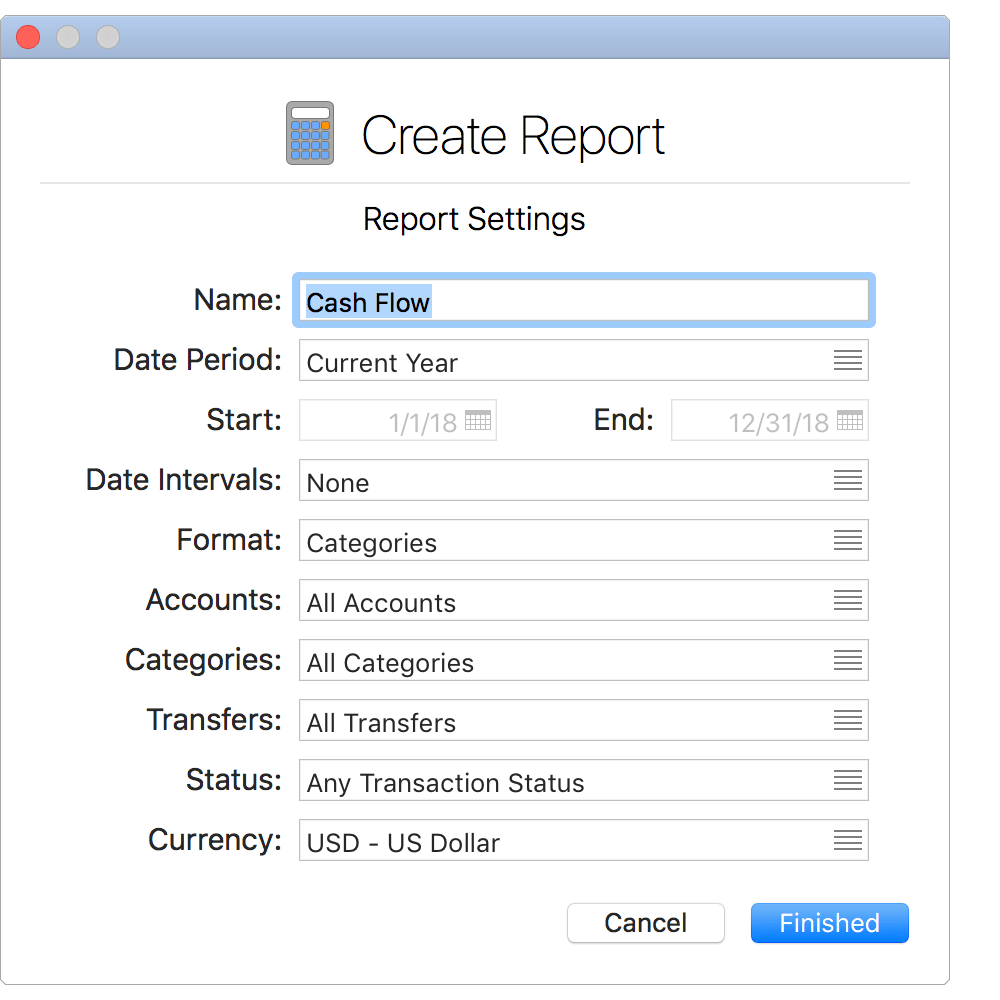This screenshot has width=1000, height=1000.
Task: Click the Cancel button
Action: coord(645,923)
